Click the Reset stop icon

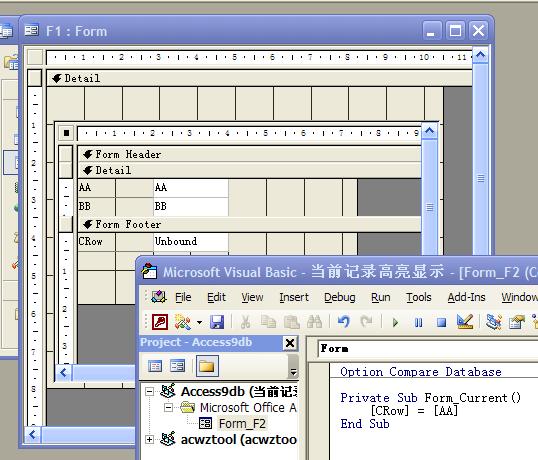(x=441, y=322)
